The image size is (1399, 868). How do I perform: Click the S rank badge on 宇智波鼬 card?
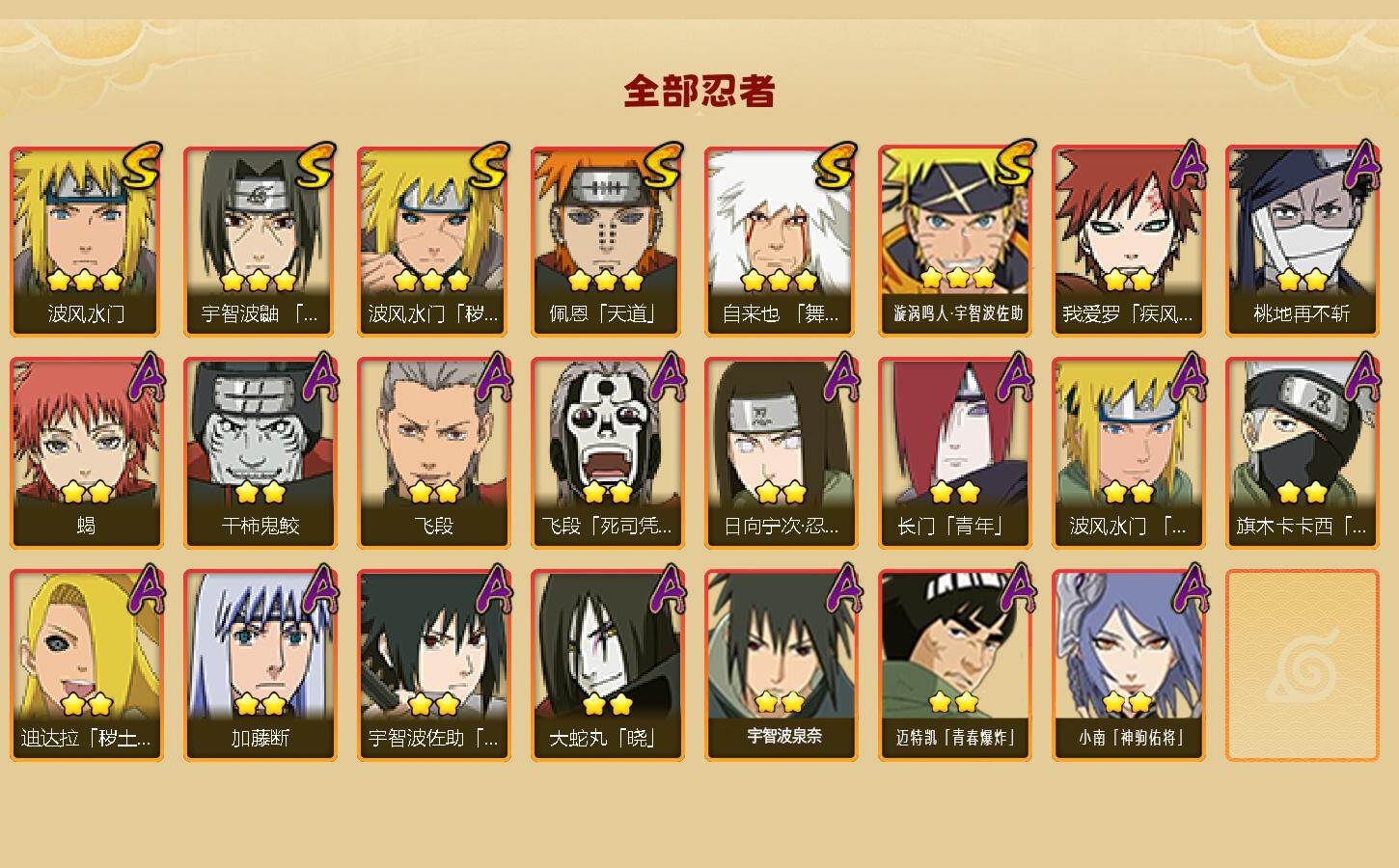tap(315, 166)
